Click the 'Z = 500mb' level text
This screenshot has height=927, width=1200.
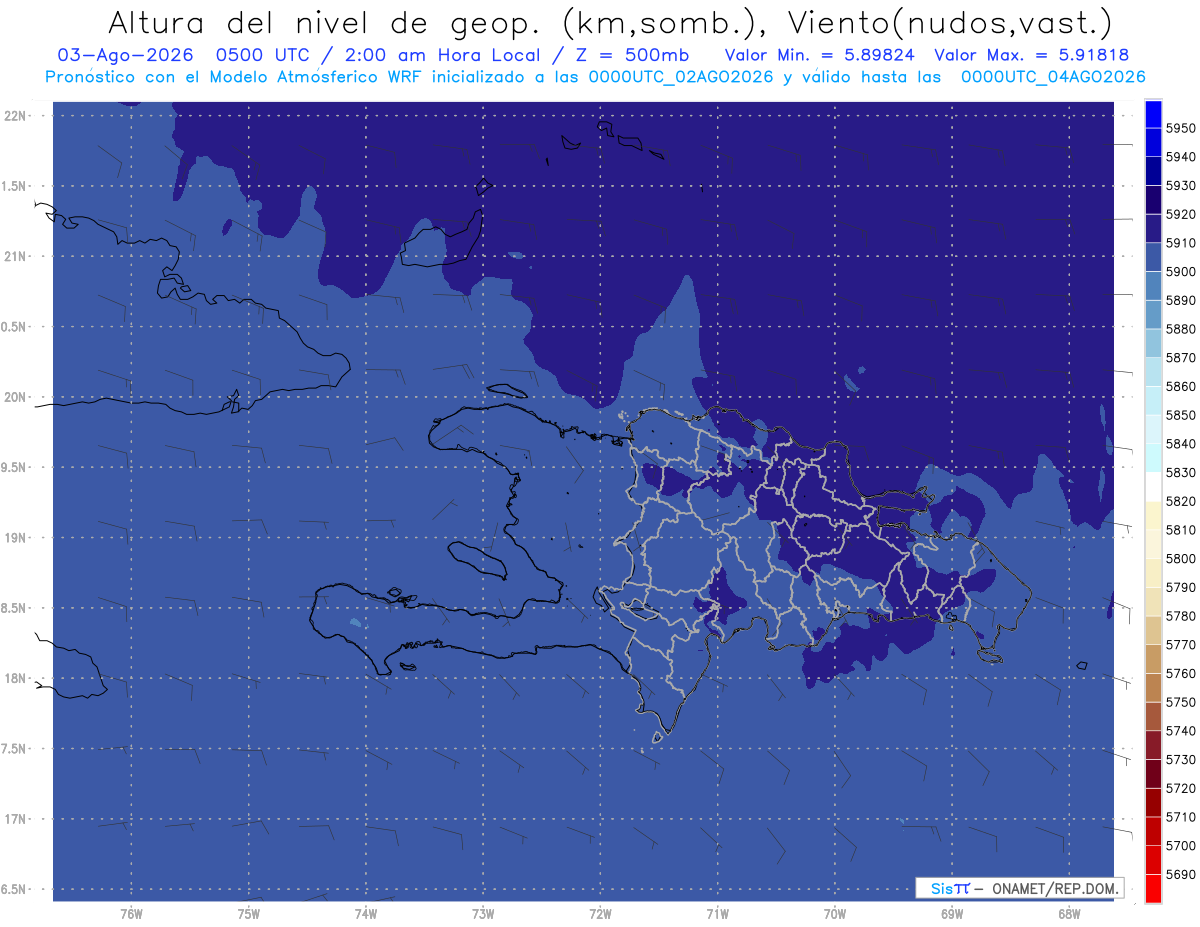[x=631, y=55]
